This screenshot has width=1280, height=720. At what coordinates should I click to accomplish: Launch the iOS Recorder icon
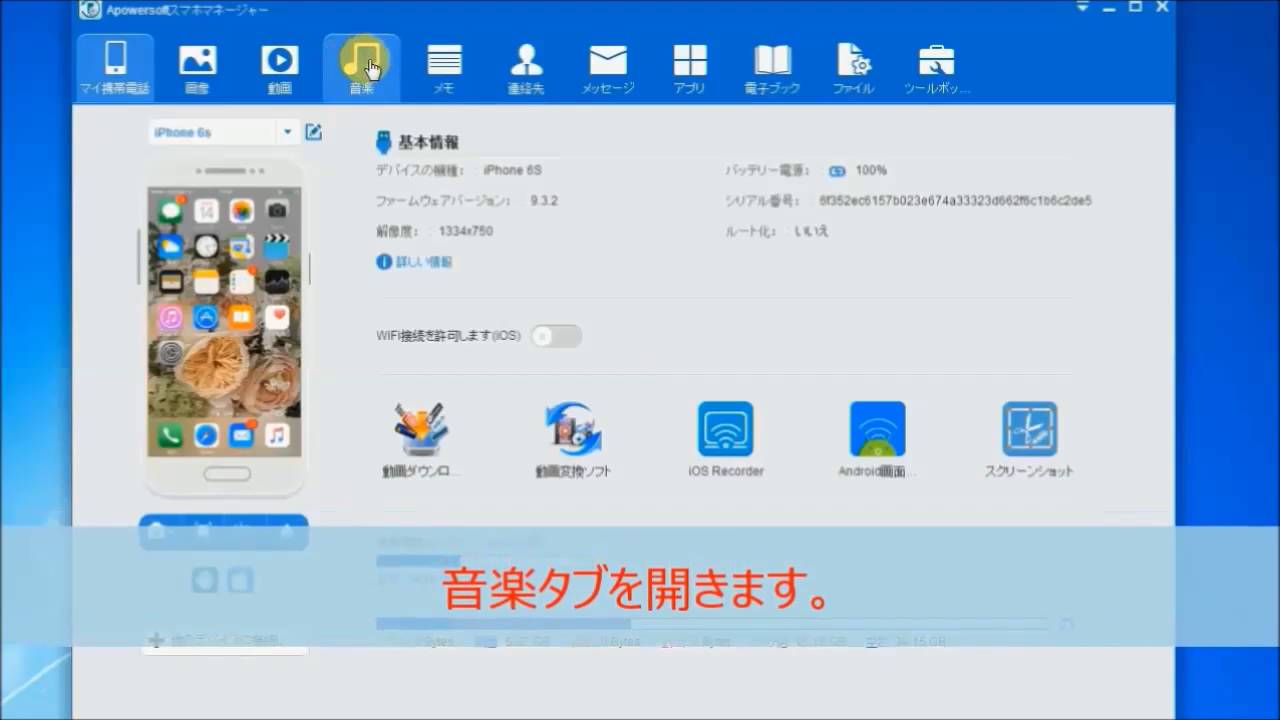click(x=725, y=429)
